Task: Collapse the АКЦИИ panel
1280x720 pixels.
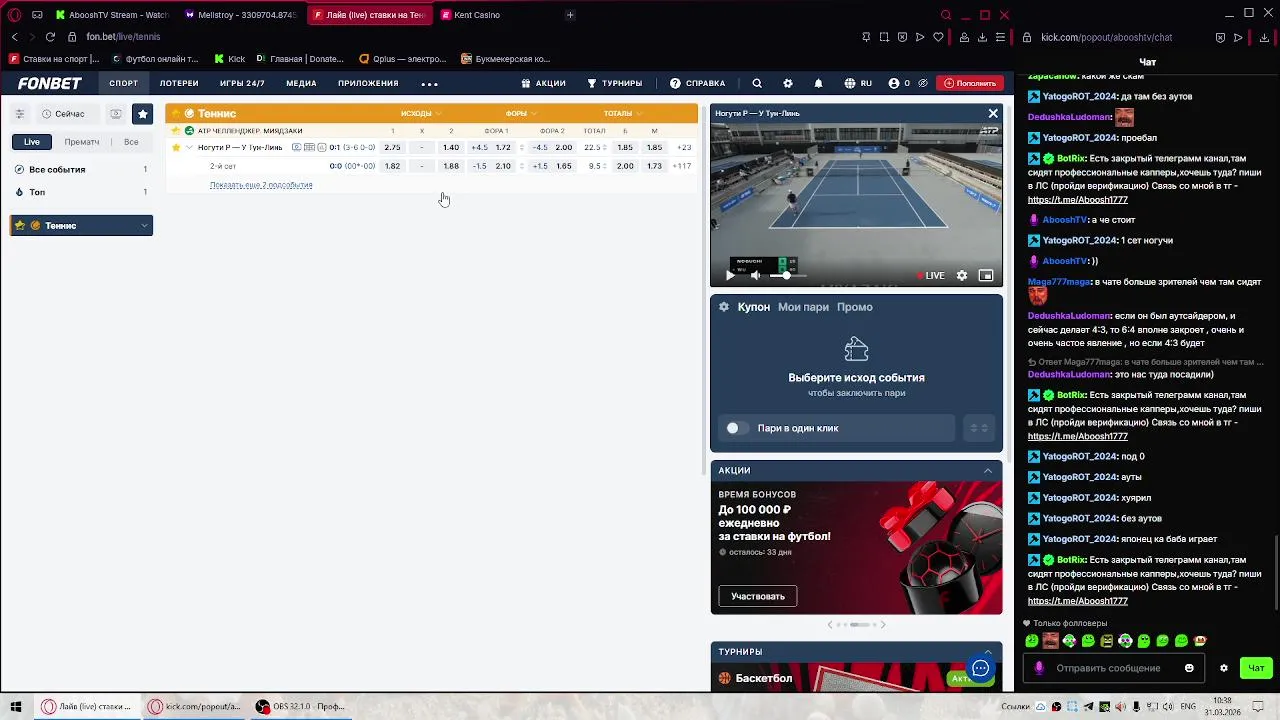Action: (988, 471)
